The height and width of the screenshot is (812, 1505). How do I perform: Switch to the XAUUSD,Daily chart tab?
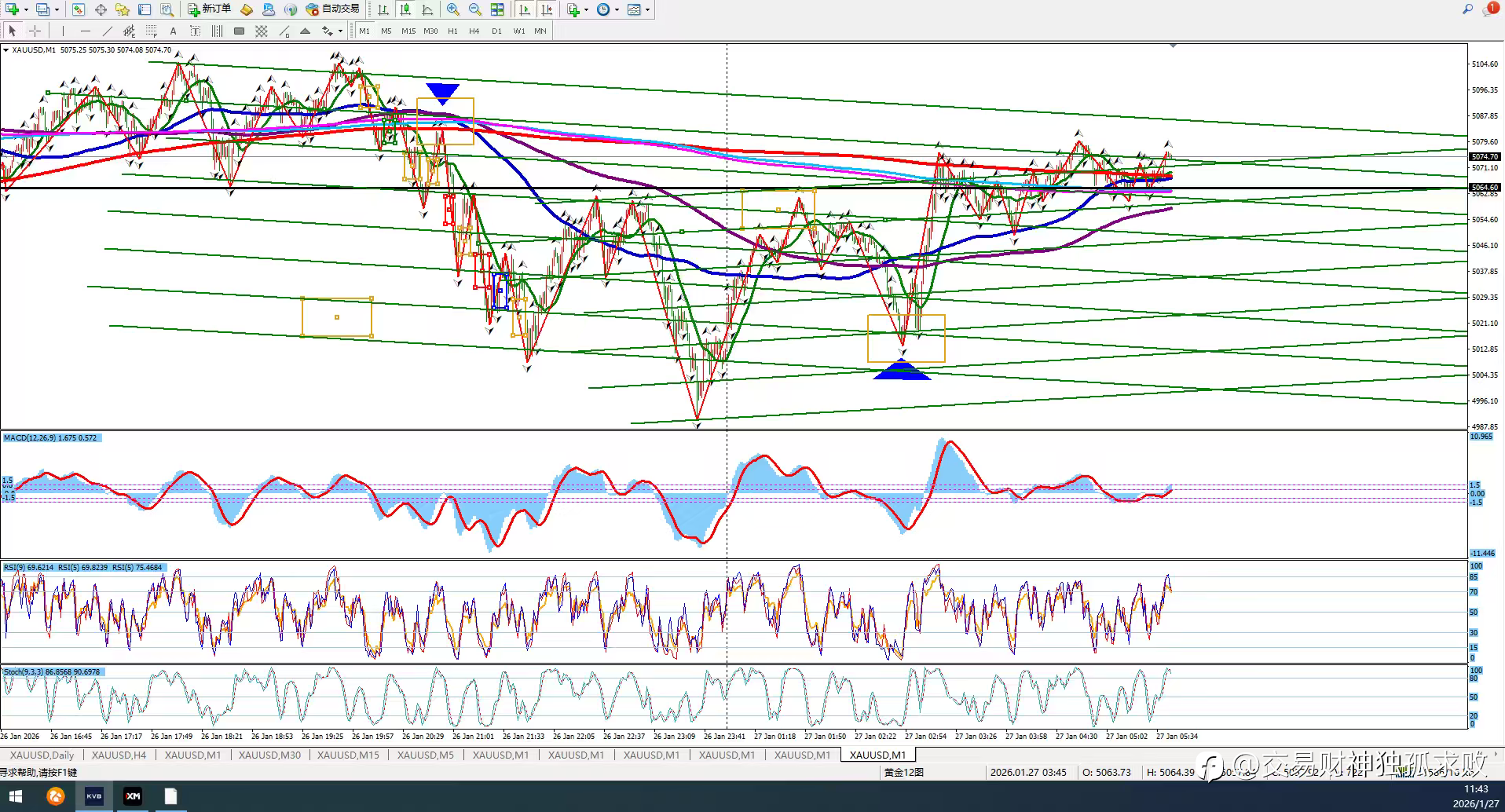click(42, 755)
